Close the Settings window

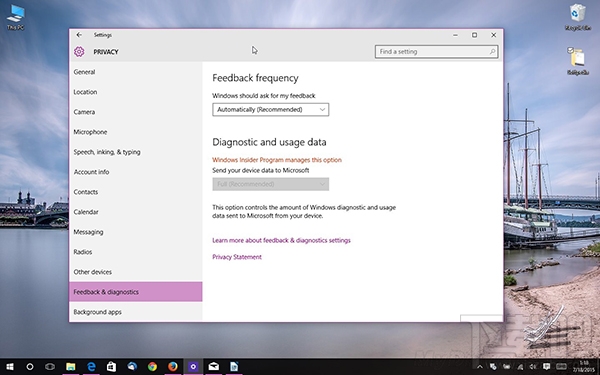pyautogui.click(x=494, y=35)
